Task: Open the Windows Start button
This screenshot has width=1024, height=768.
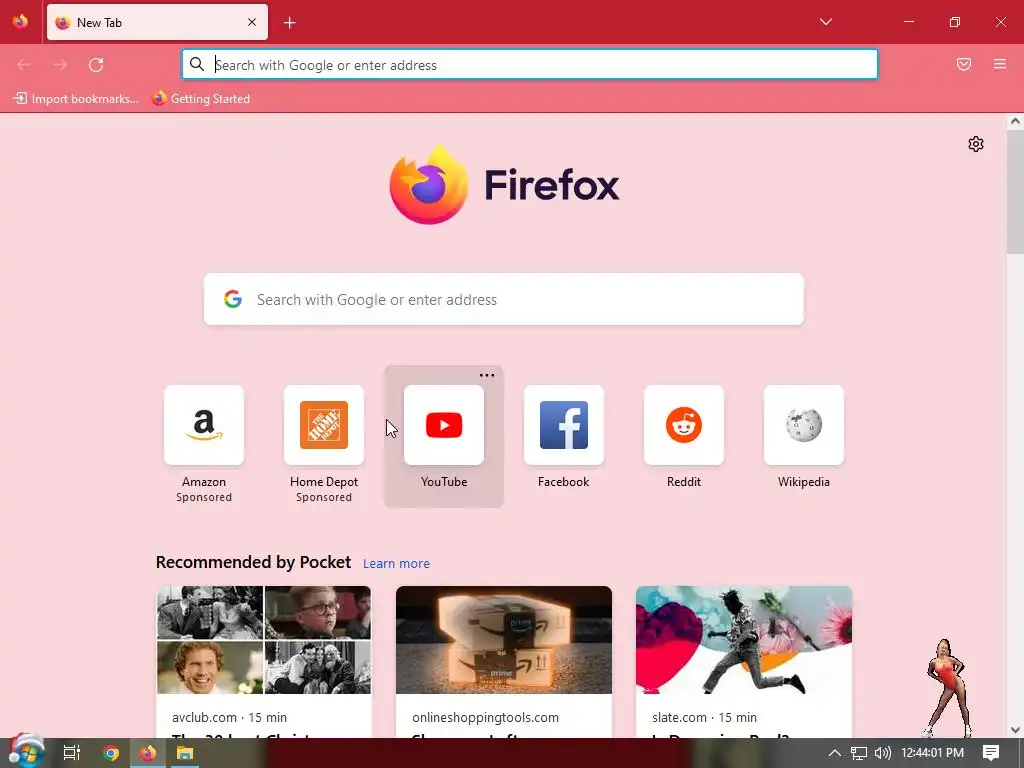Action: (26, 751)
